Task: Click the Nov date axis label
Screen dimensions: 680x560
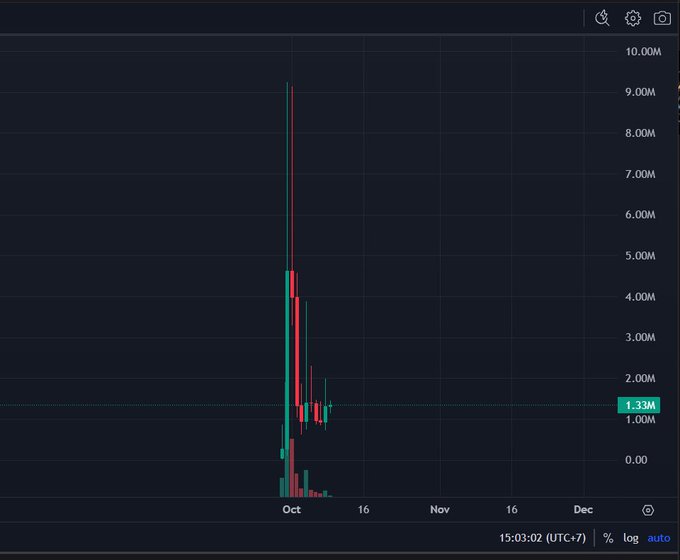Action: (440, 510)
